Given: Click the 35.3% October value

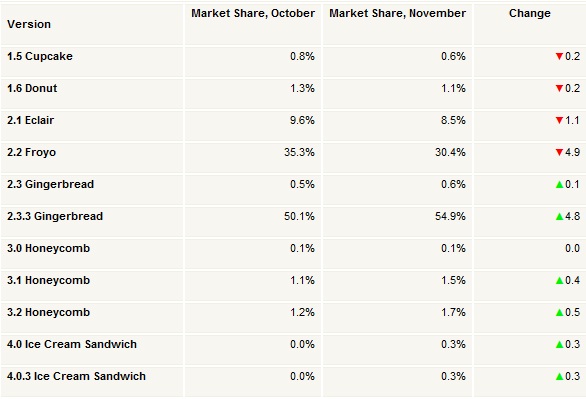Looking at the screenshot, I should 299,152.
